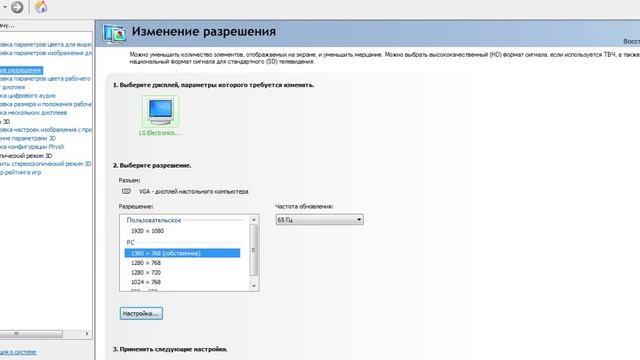
Task: Open Manage 3D settings link (параметрами 3D)
Action: click(x=28, y=138)
